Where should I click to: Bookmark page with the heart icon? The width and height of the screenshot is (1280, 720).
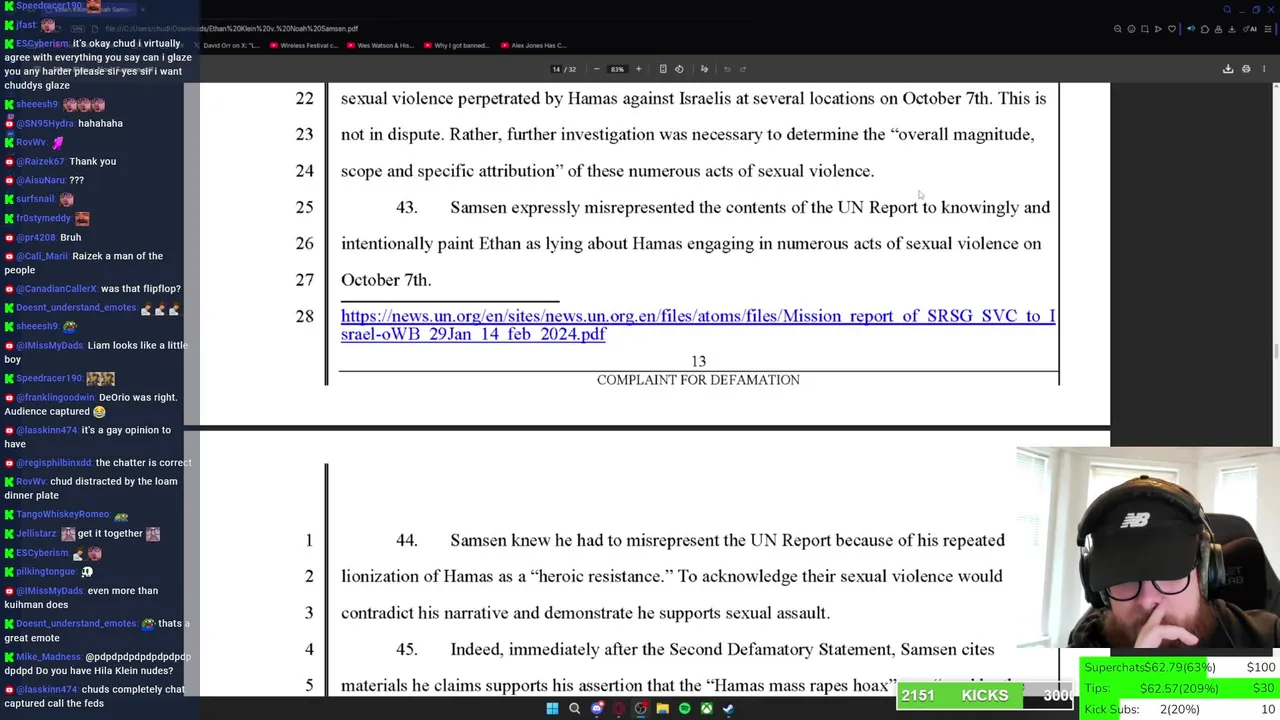[x=1172, y=29]
